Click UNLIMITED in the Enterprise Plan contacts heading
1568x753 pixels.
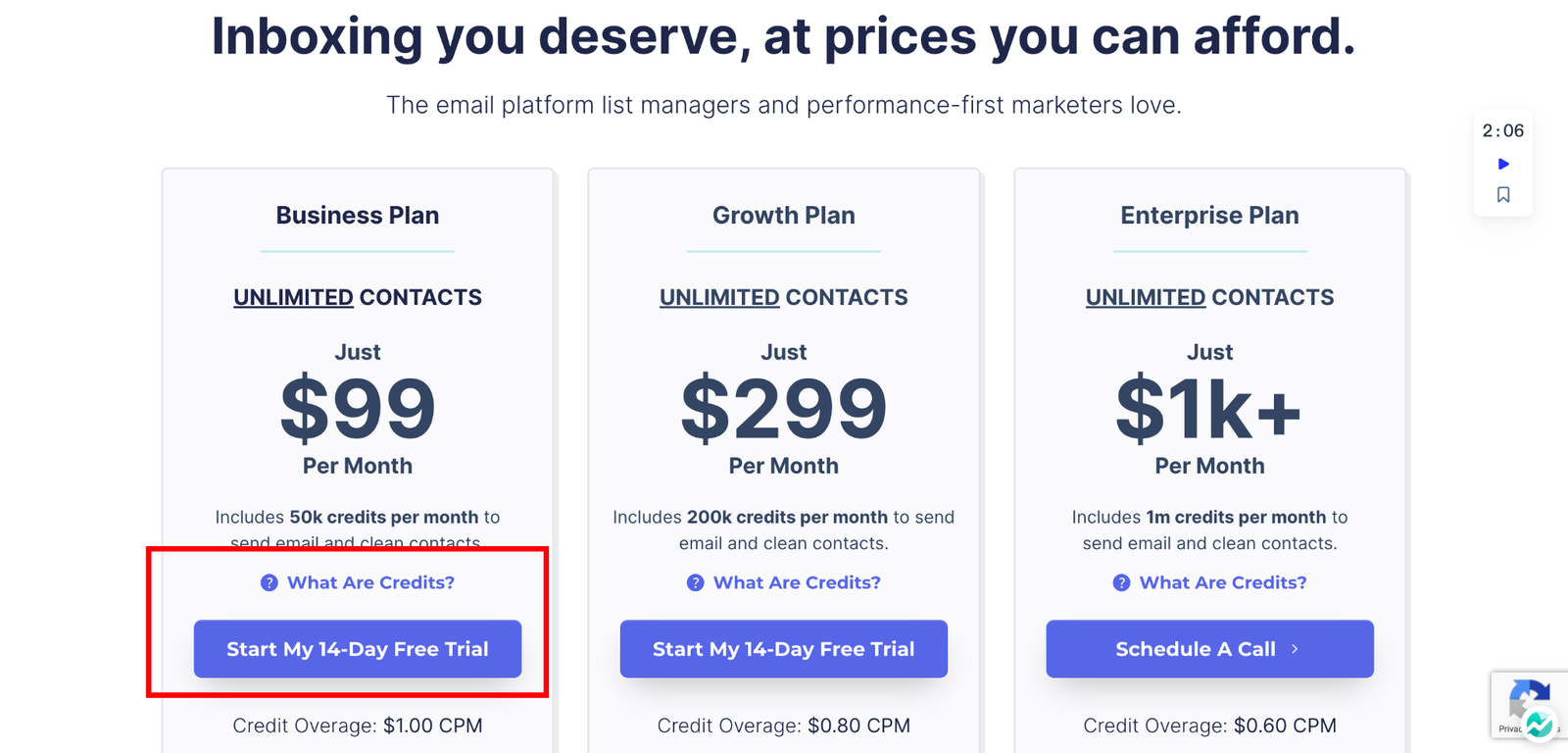click(1146, 297)
